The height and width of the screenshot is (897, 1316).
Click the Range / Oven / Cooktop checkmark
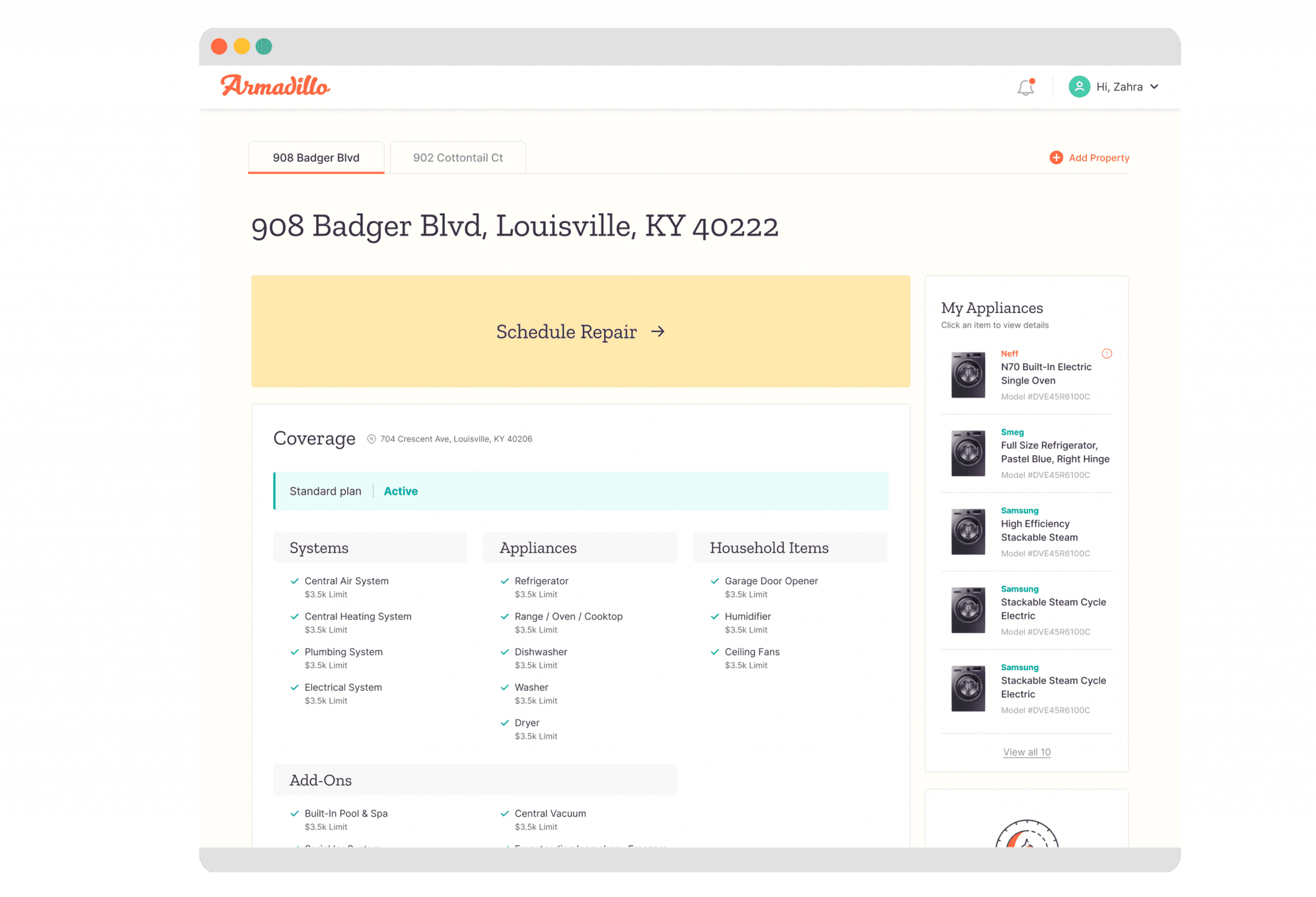(x=504, y=616)
